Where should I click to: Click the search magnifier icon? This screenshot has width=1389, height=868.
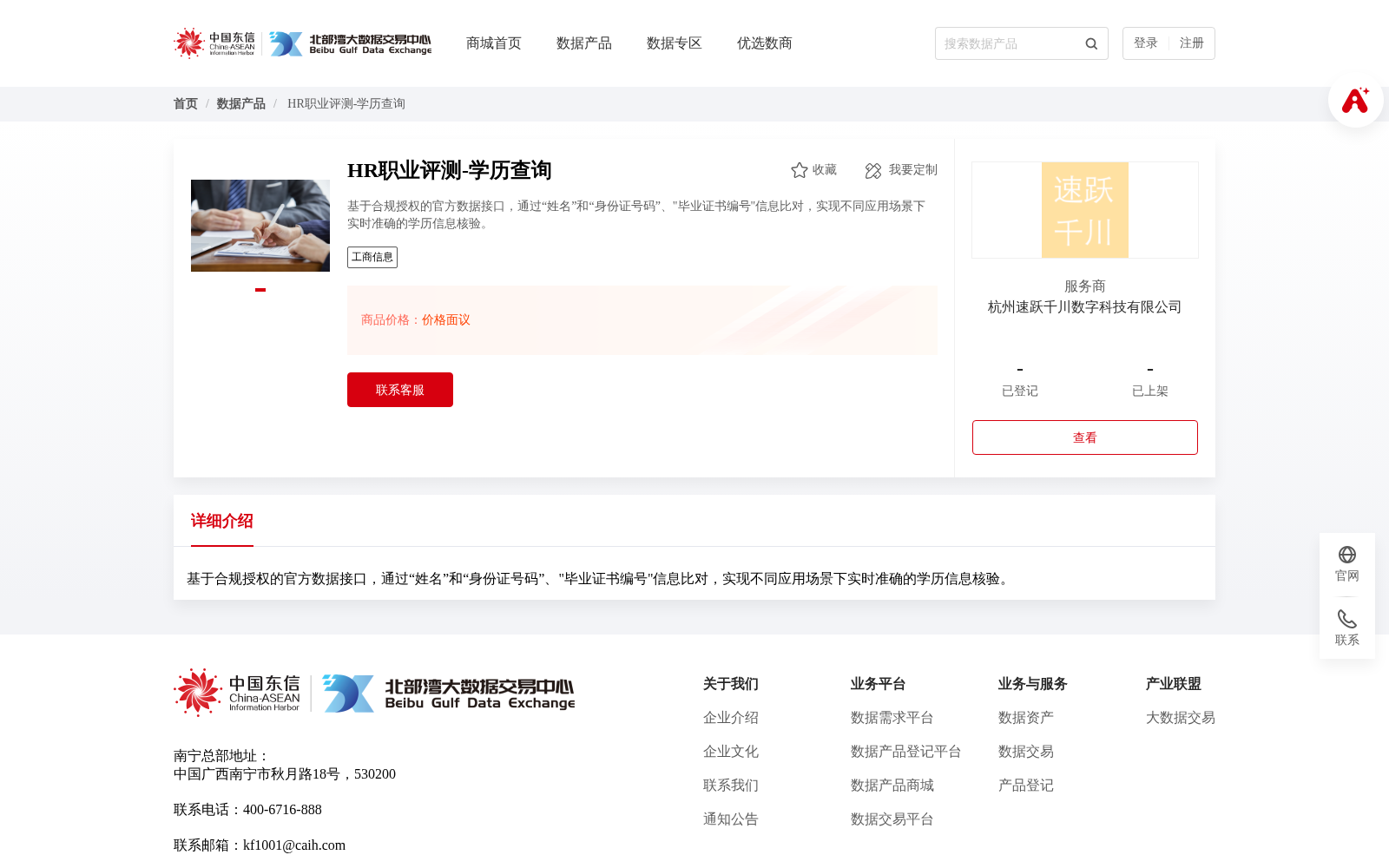click(x=1091, y=43)
